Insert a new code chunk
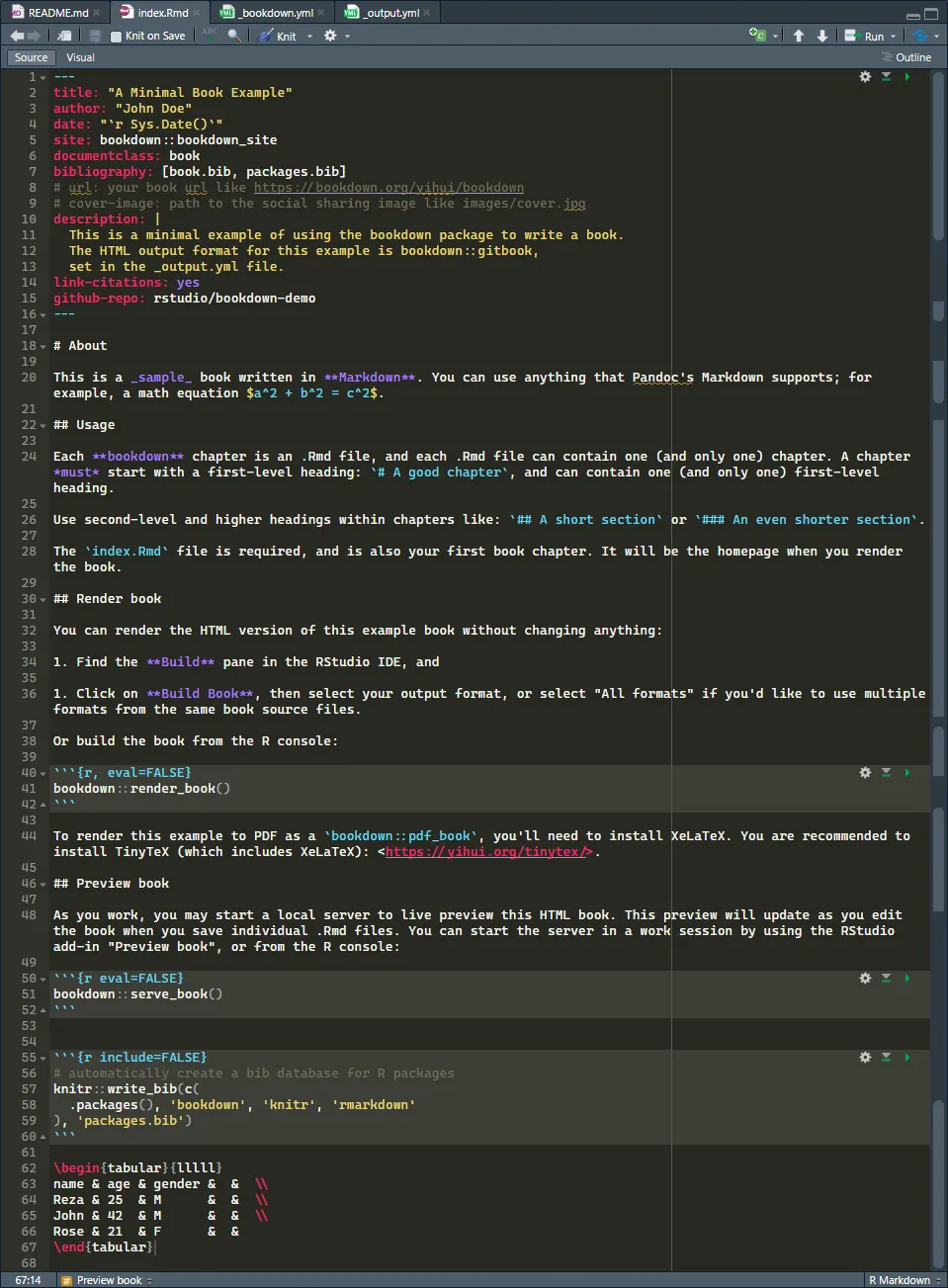 pyautogui.click(x=757, y=36)
